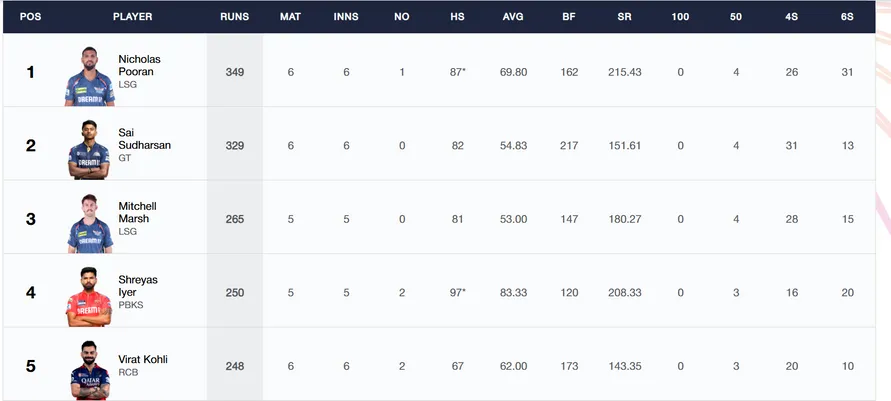Select Iyer's 208.33 strike rate cell
Viewport: 891px width, 401px height.
coord(624,293)
